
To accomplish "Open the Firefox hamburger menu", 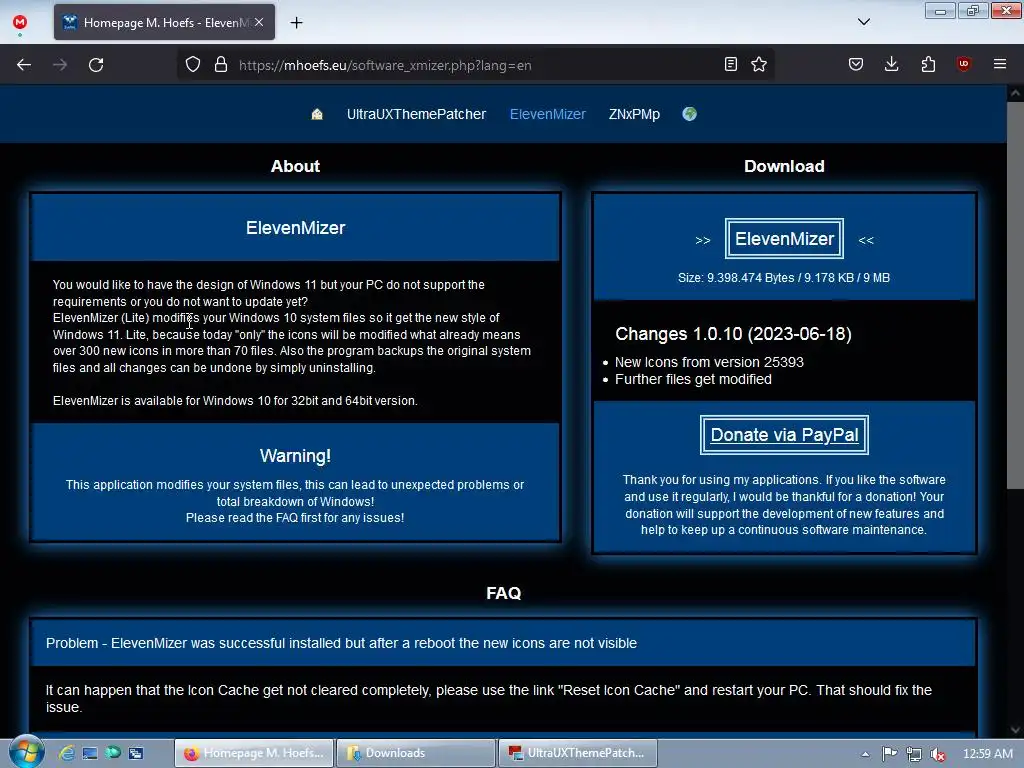I will pos(1000,64).
